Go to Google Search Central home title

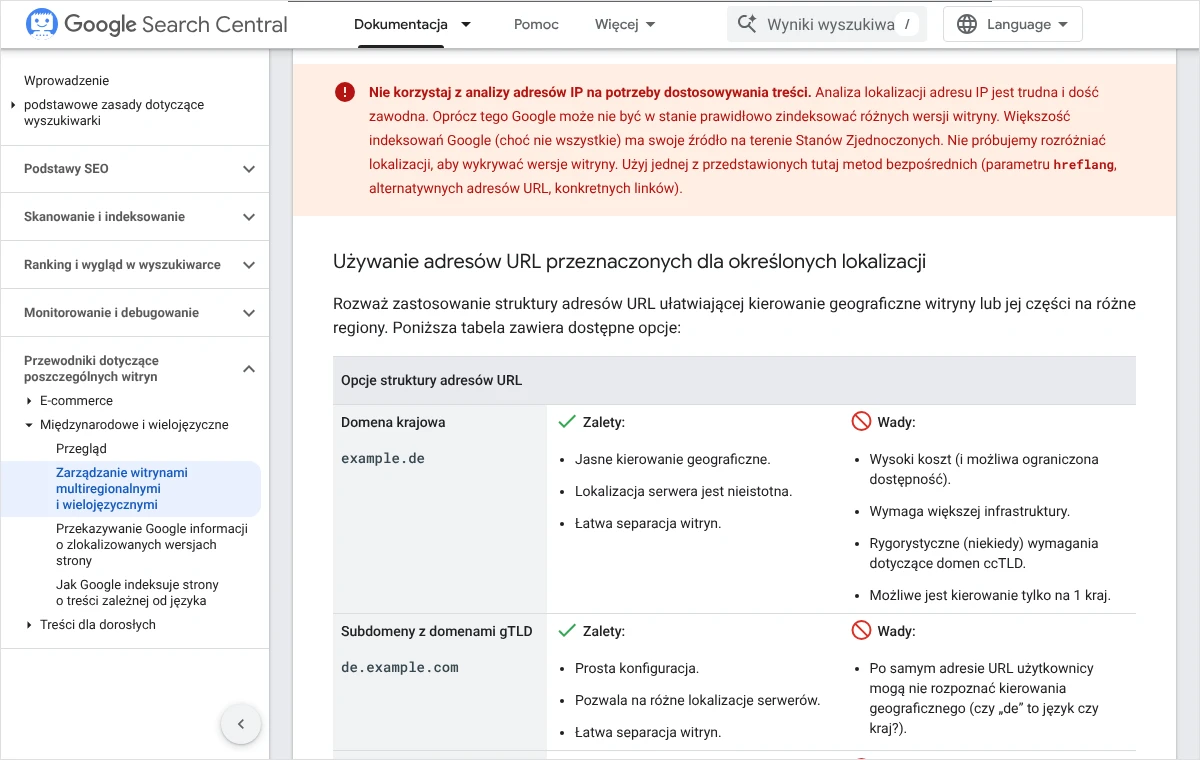pyautogui.click(x=176, y=24)
